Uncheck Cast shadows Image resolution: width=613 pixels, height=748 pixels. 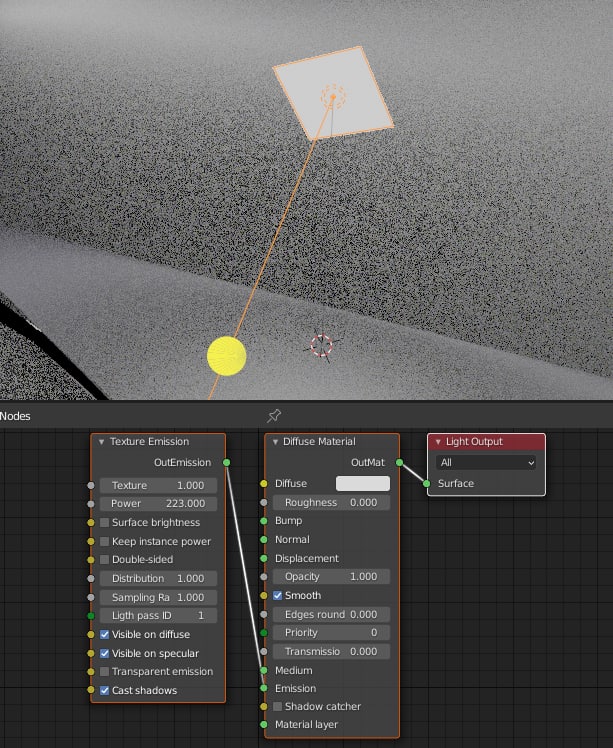click(x=104, y=690)
